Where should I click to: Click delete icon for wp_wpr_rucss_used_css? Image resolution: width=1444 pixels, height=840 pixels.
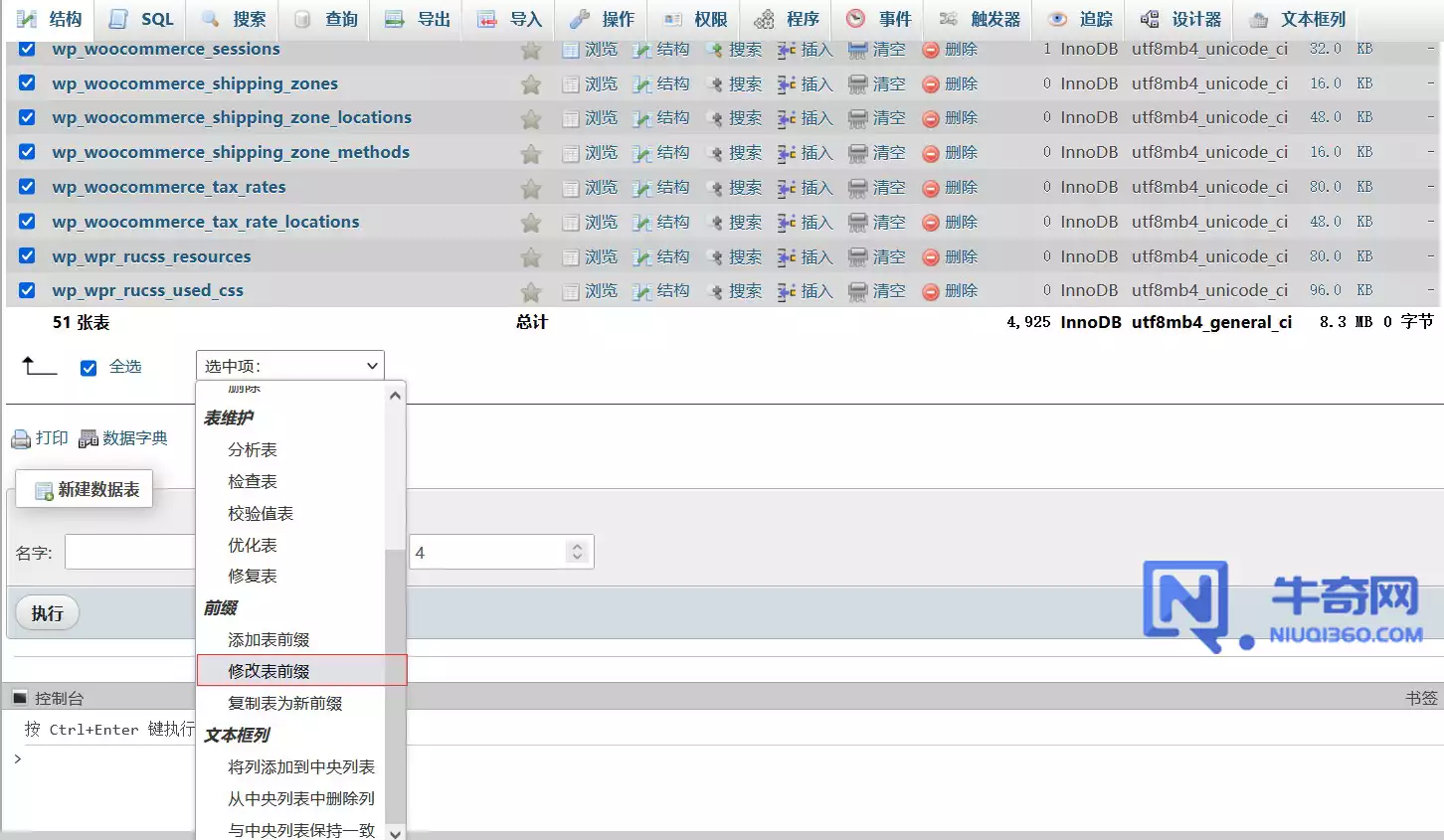(x=931, y=291)
